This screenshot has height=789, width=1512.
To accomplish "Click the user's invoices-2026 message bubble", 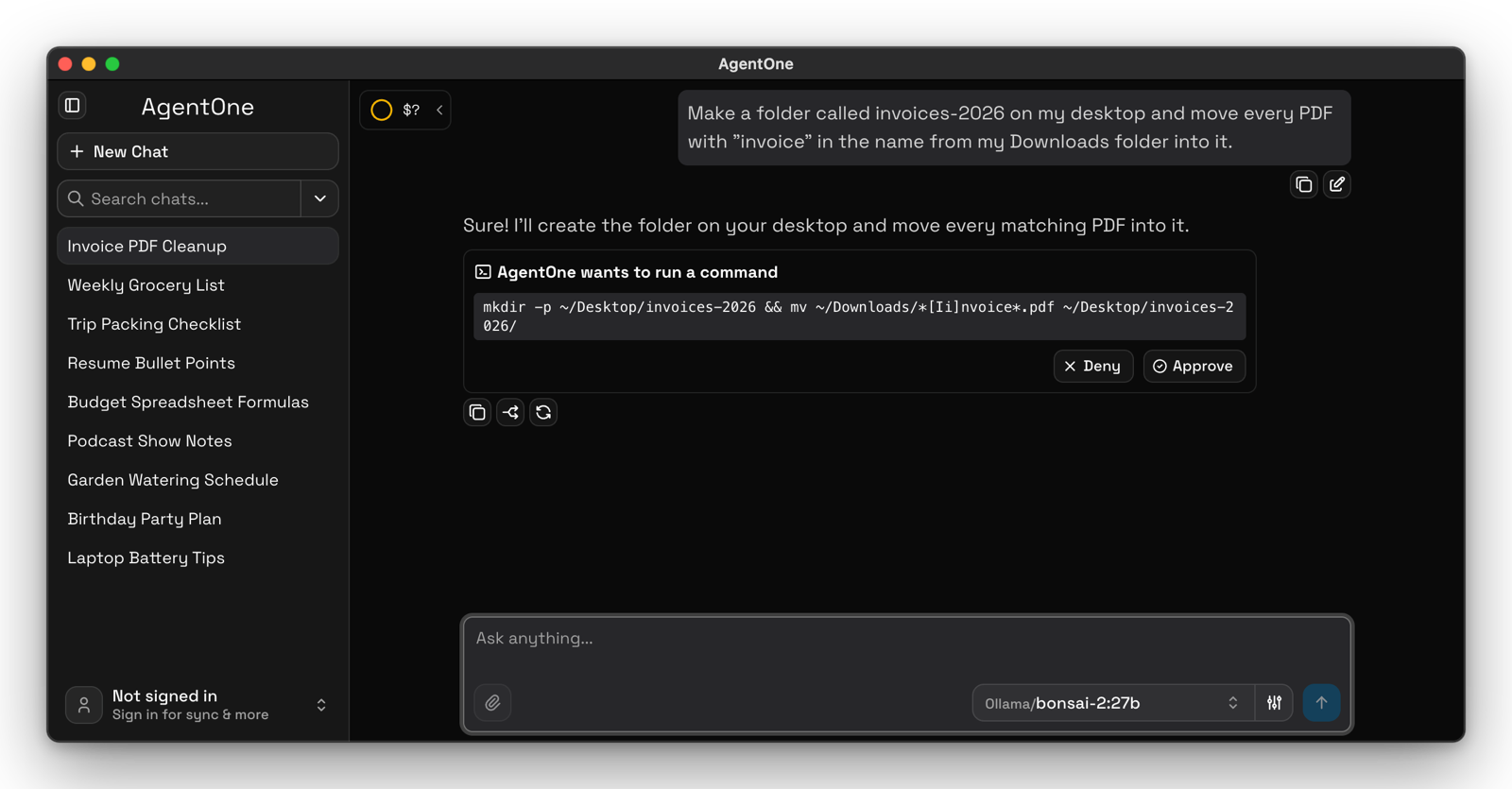I will [1014, 128].
